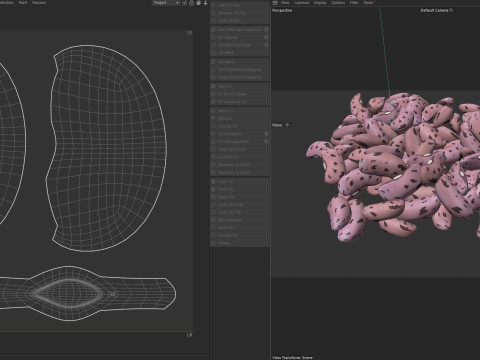Viewport: 480px width, 360px height.
Task: Click the icon right after the Project dropdown
Action: pyautogui.click(x=184, y=3)
